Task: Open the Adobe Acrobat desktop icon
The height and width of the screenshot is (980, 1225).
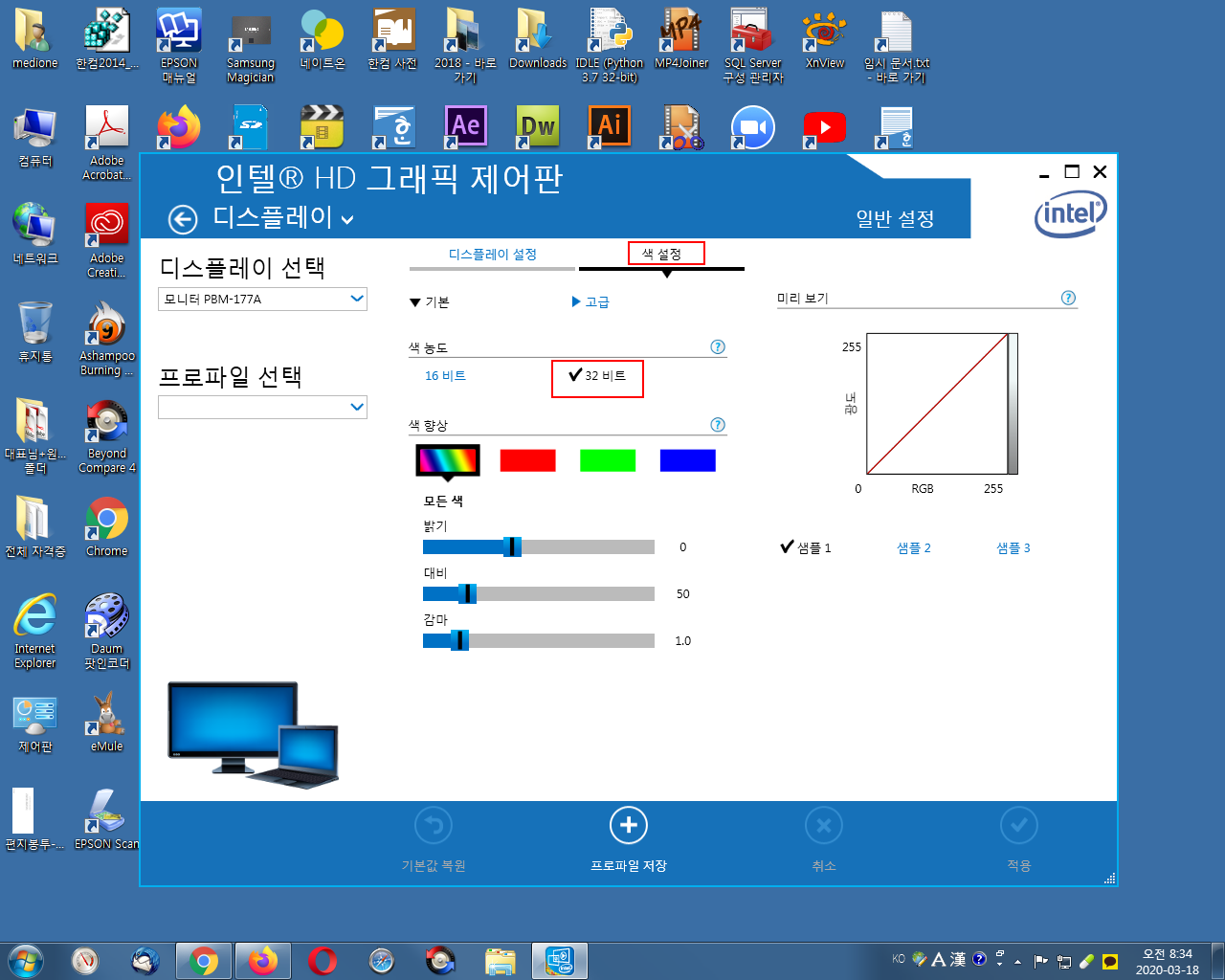Action: (107, 145)
